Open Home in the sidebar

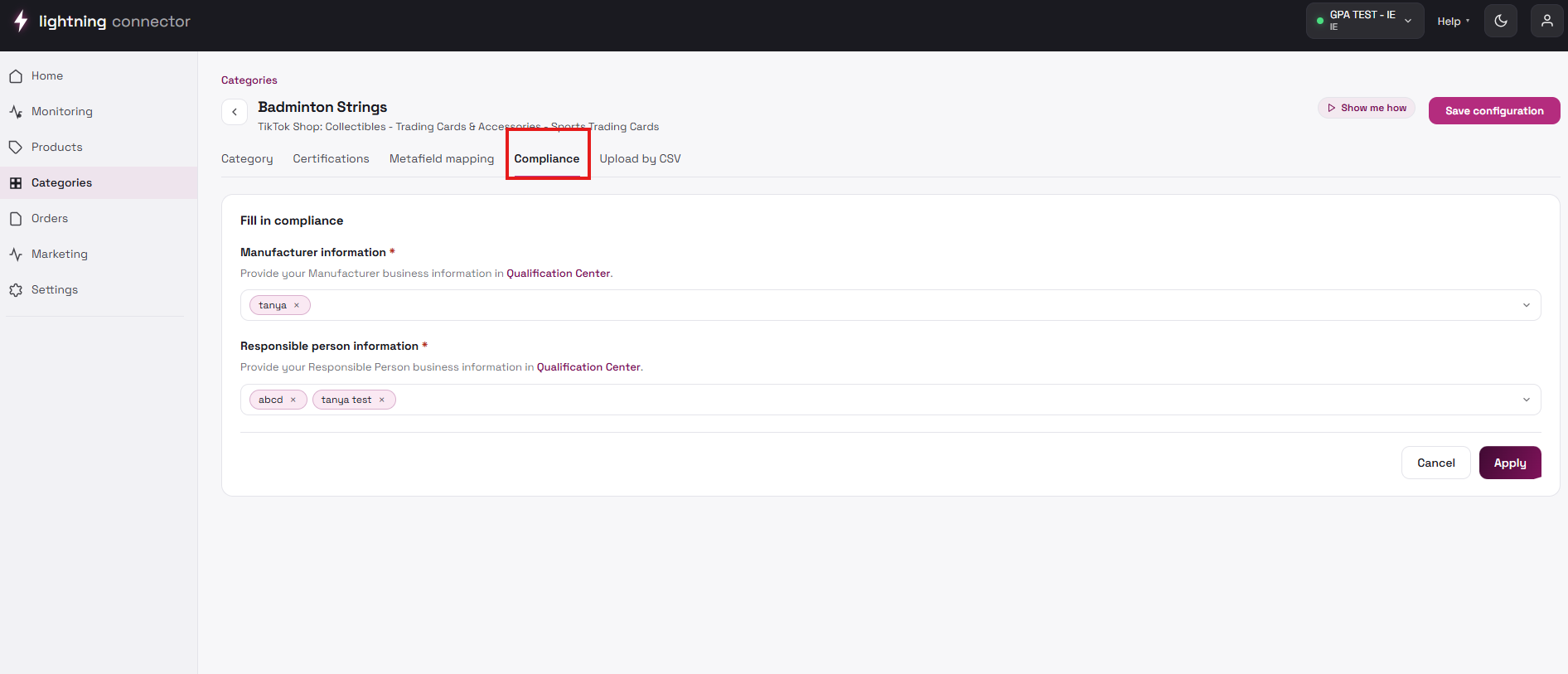(99, 76)
